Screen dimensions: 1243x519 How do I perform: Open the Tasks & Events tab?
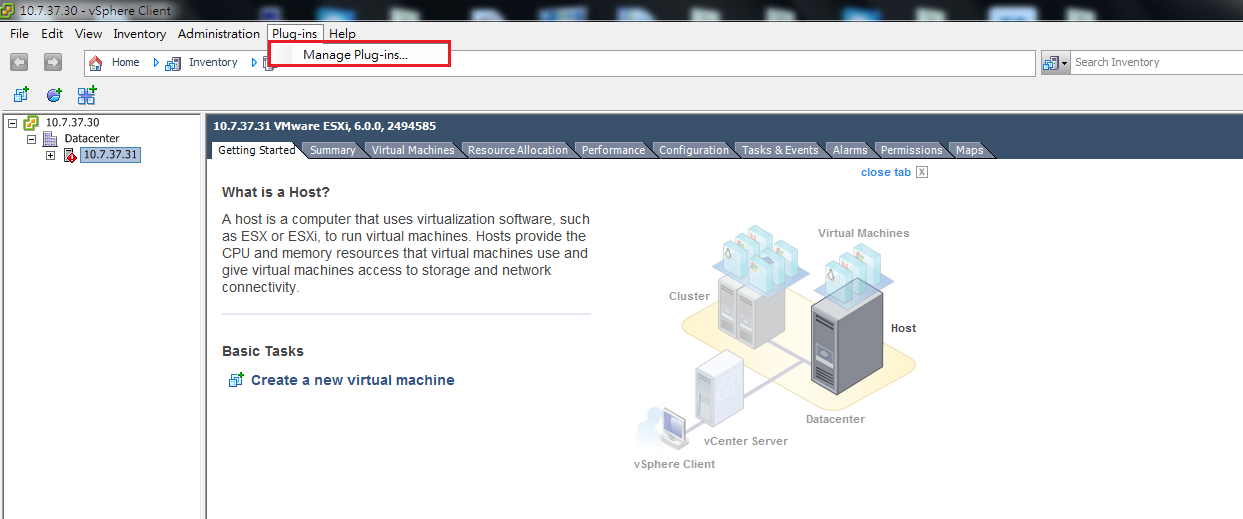[780, 150]
